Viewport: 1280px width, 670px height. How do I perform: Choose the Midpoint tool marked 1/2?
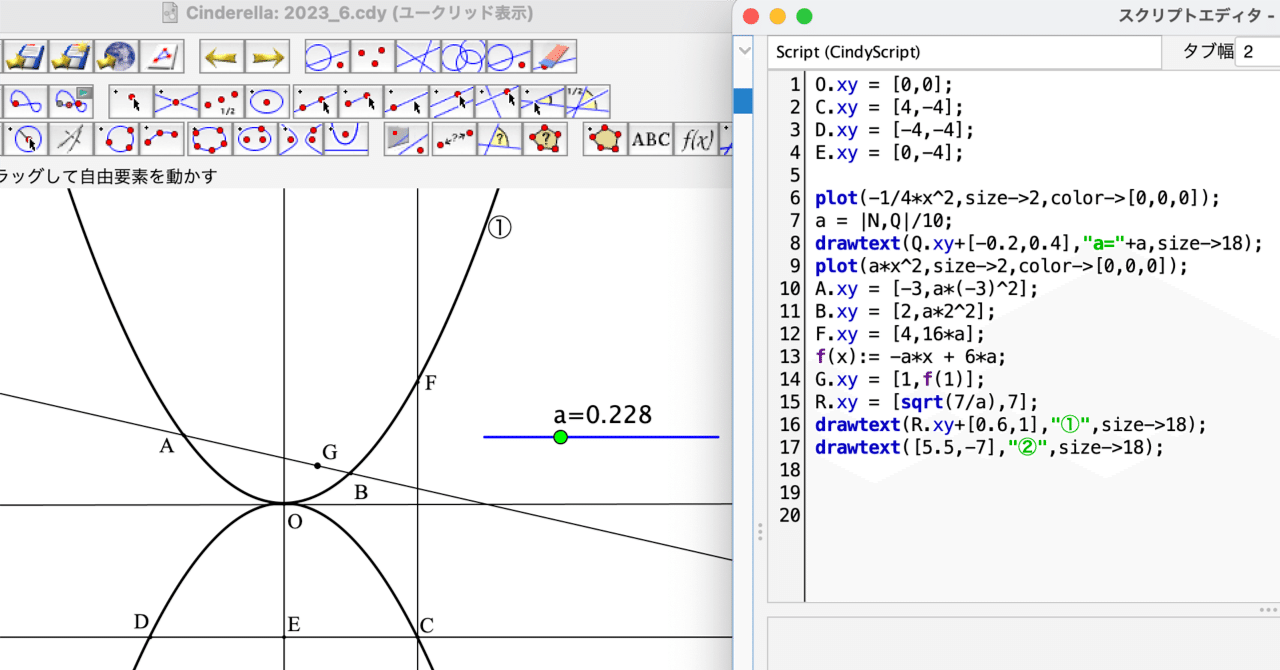222,101
